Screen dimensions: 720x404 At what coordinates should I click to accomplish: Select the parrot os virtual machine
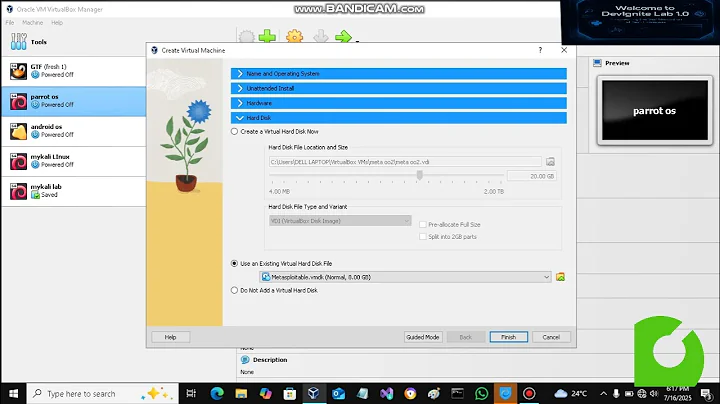pyautogui.click(x=73, y=101)
